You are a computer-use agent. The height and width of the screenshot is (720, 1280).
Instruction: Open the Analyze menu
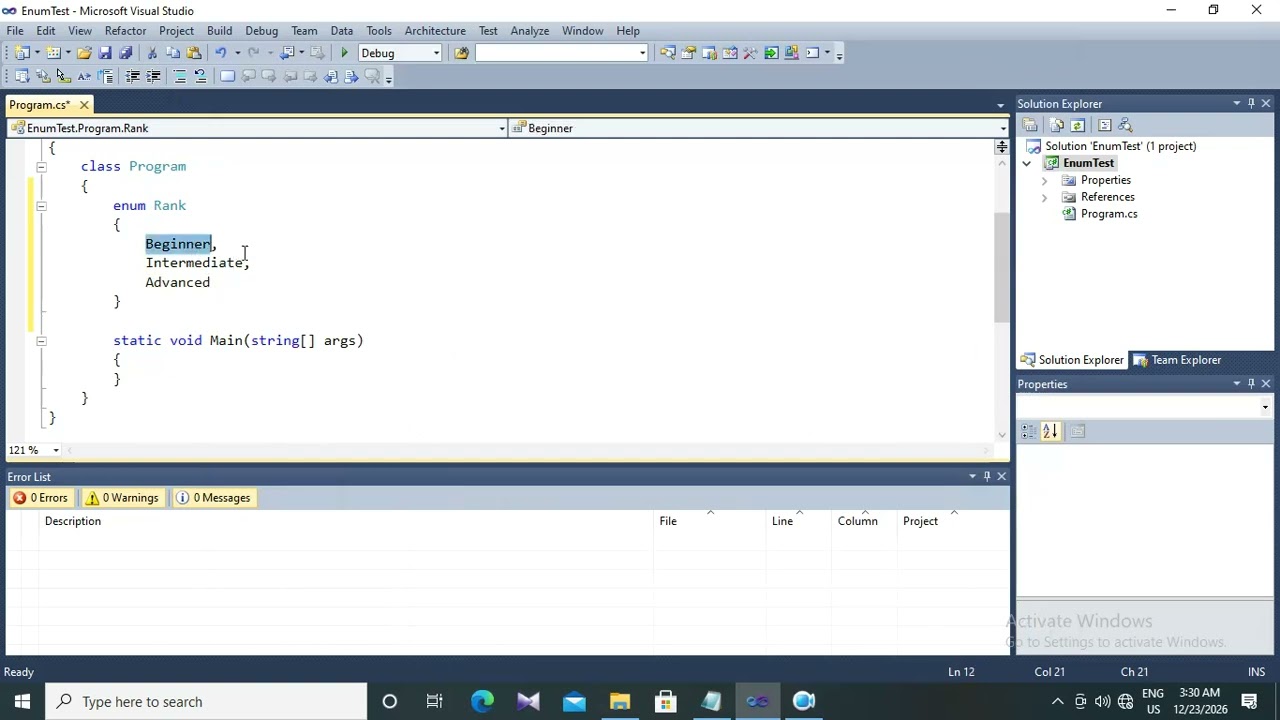coord(529,30)
